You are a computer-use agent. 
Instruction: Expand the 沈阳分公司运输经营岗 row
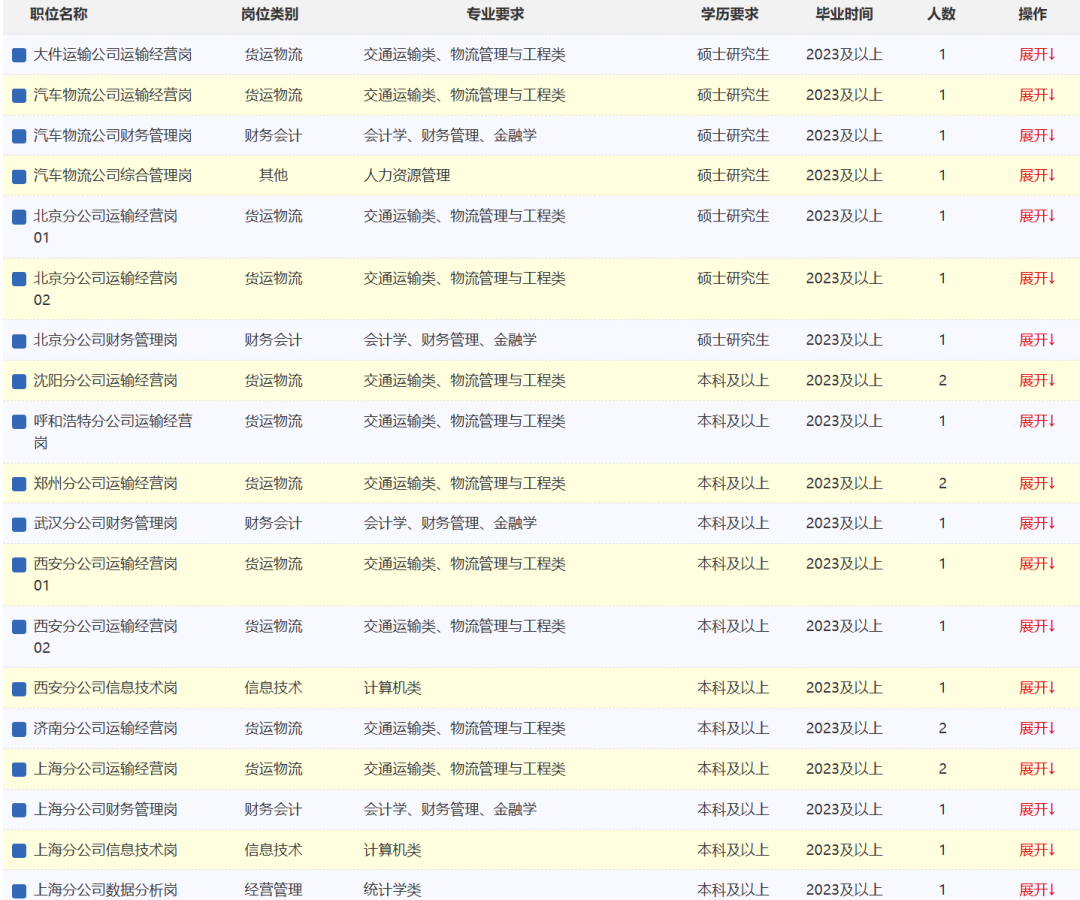point(1037,381)
